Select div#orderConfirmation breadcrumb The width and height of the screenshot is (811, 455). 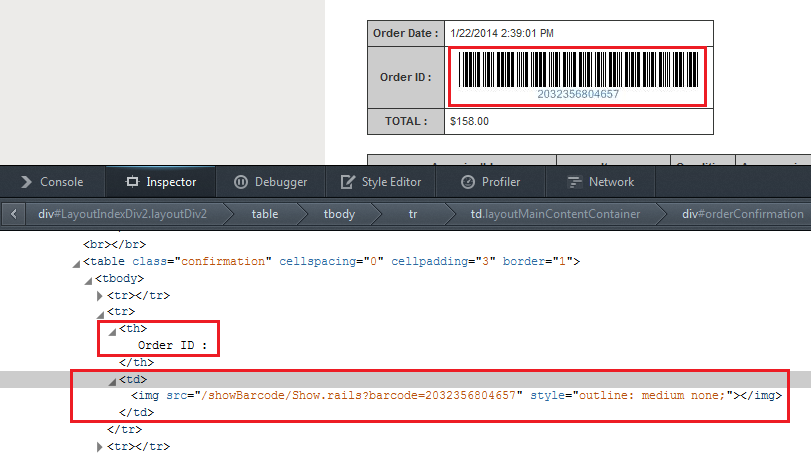pos(743,214)
